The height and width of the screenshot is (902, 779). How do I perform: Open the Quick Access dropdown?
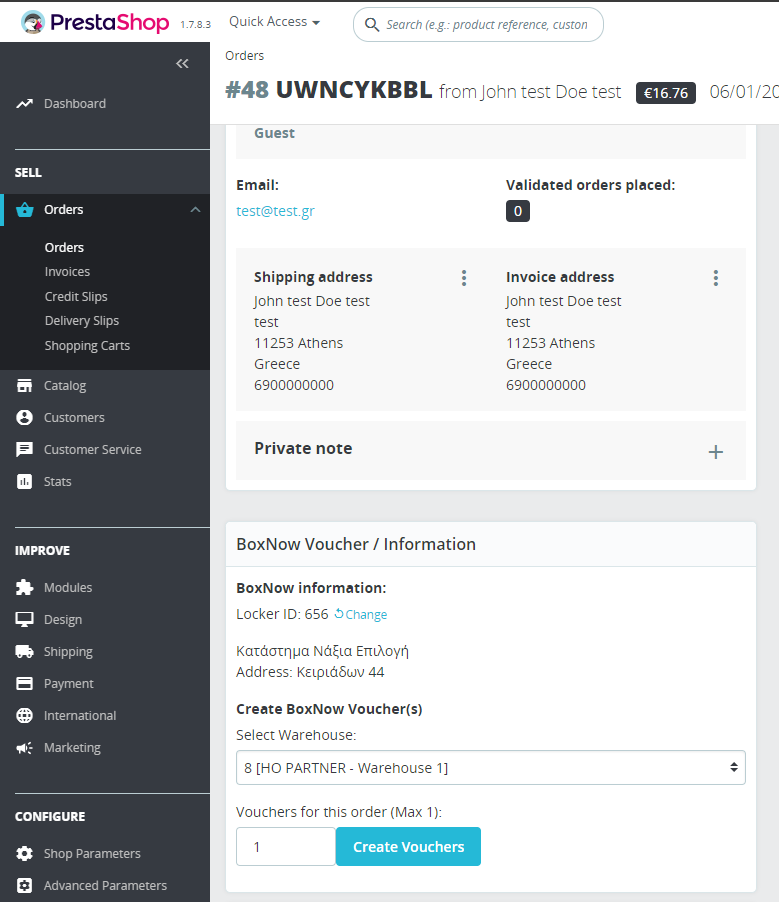click(274, 22)
